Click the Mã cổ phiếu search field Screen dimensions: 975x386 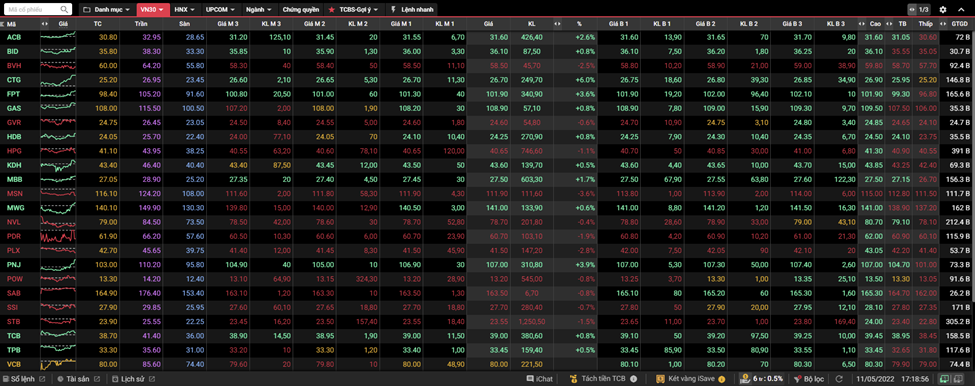pos(39,10)
